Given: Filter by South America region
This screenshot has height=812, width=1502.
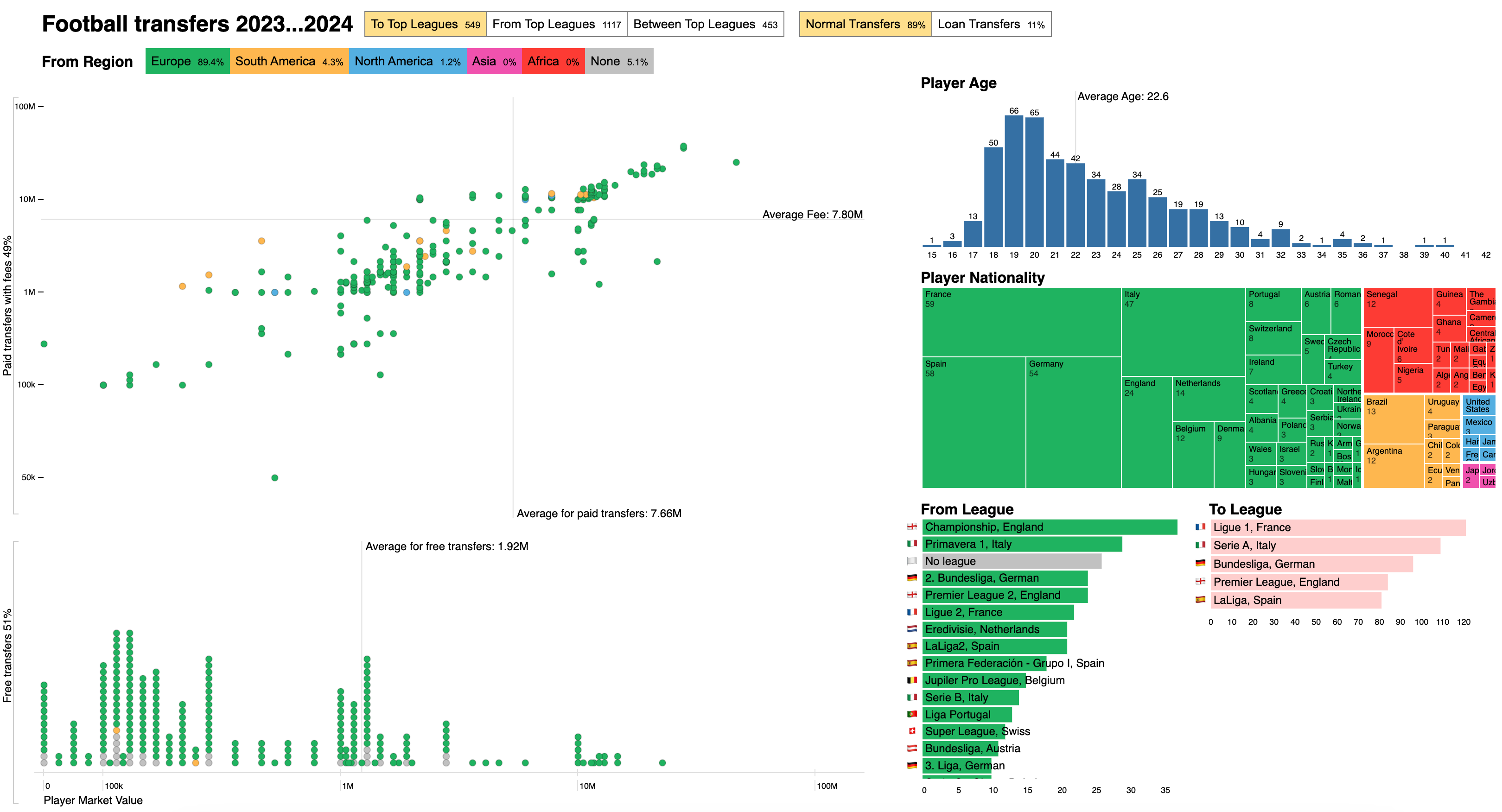Looking at the screenshot, I should [x=289, y=61].
